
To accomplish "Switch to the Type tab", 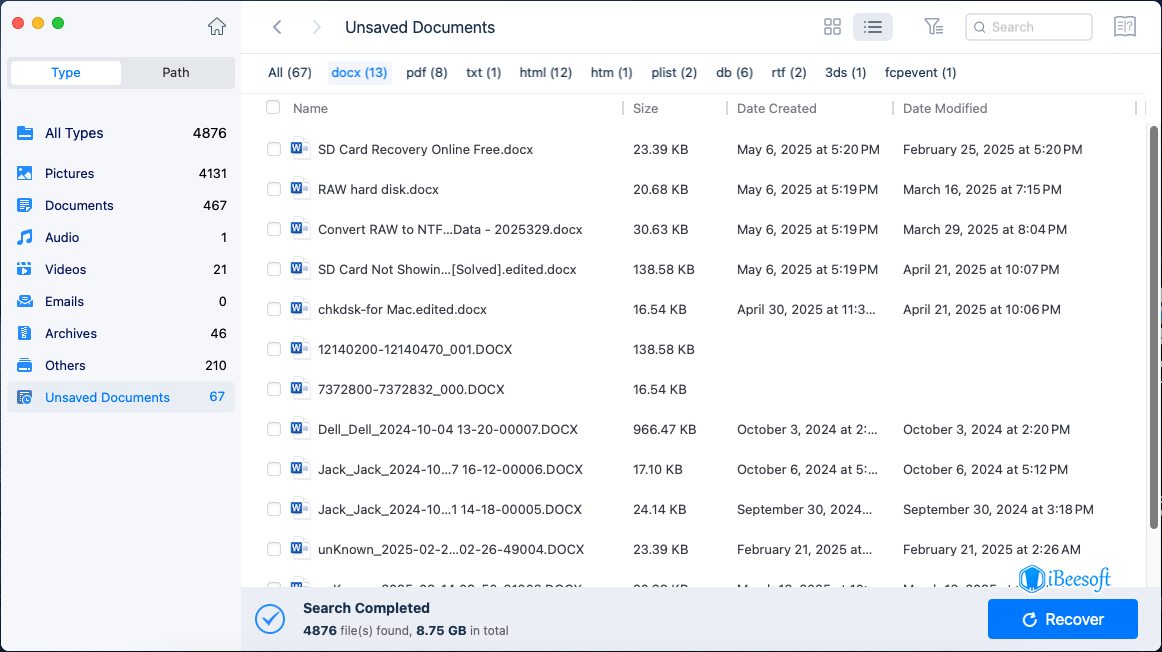I will 66,73.
